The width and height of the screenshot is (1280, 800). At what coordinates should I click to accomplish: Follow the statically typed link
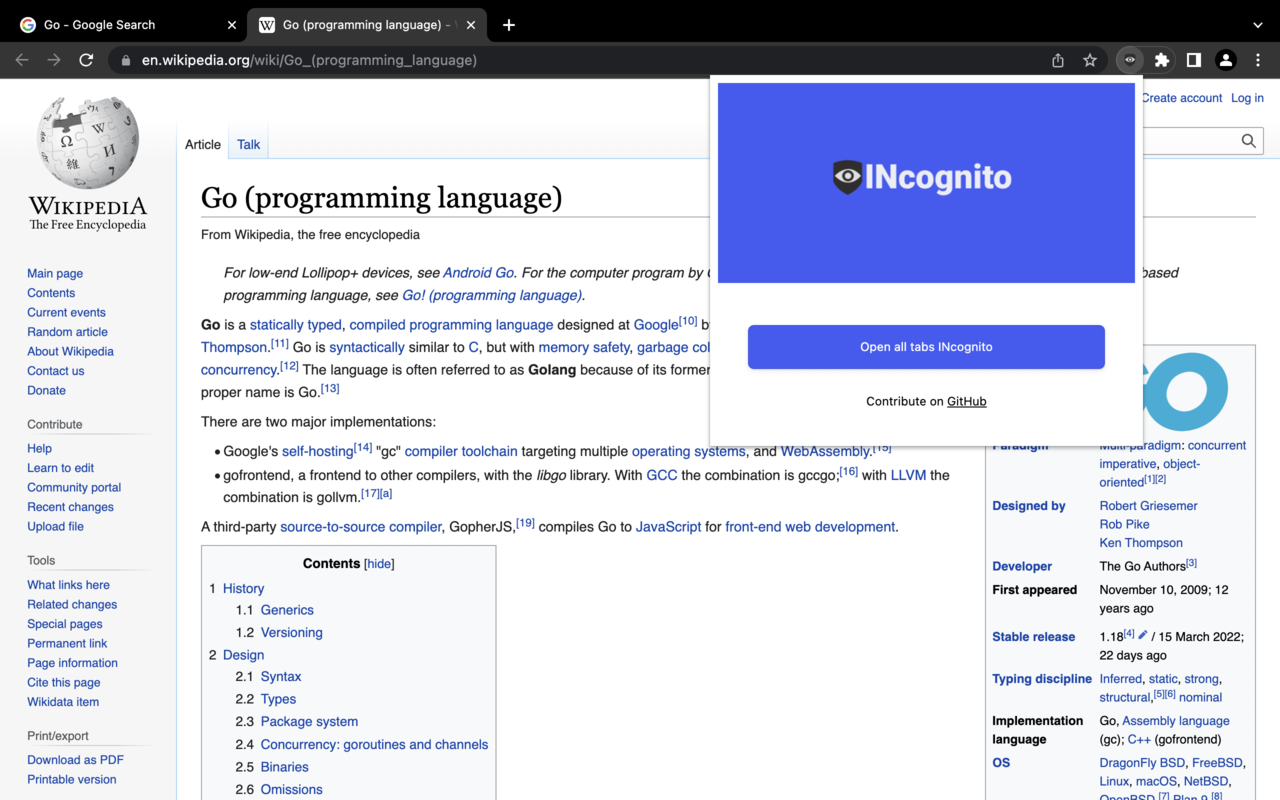[296, 325]
